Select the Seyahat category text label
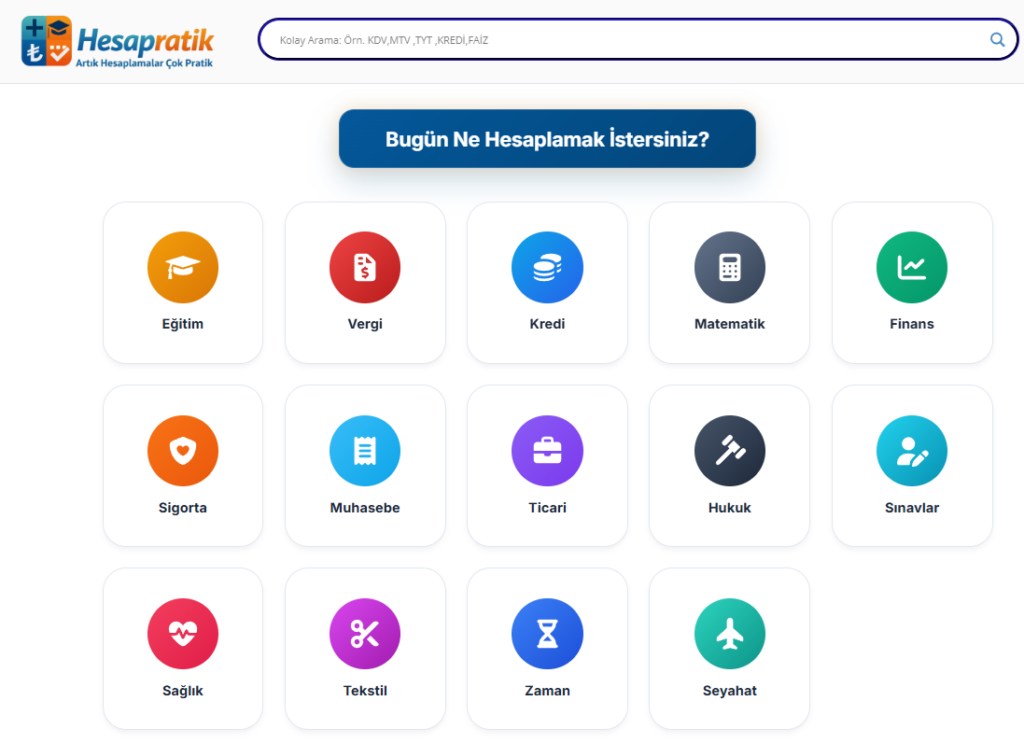This screenshot has height=743, width=1024. tap(729, 691)
